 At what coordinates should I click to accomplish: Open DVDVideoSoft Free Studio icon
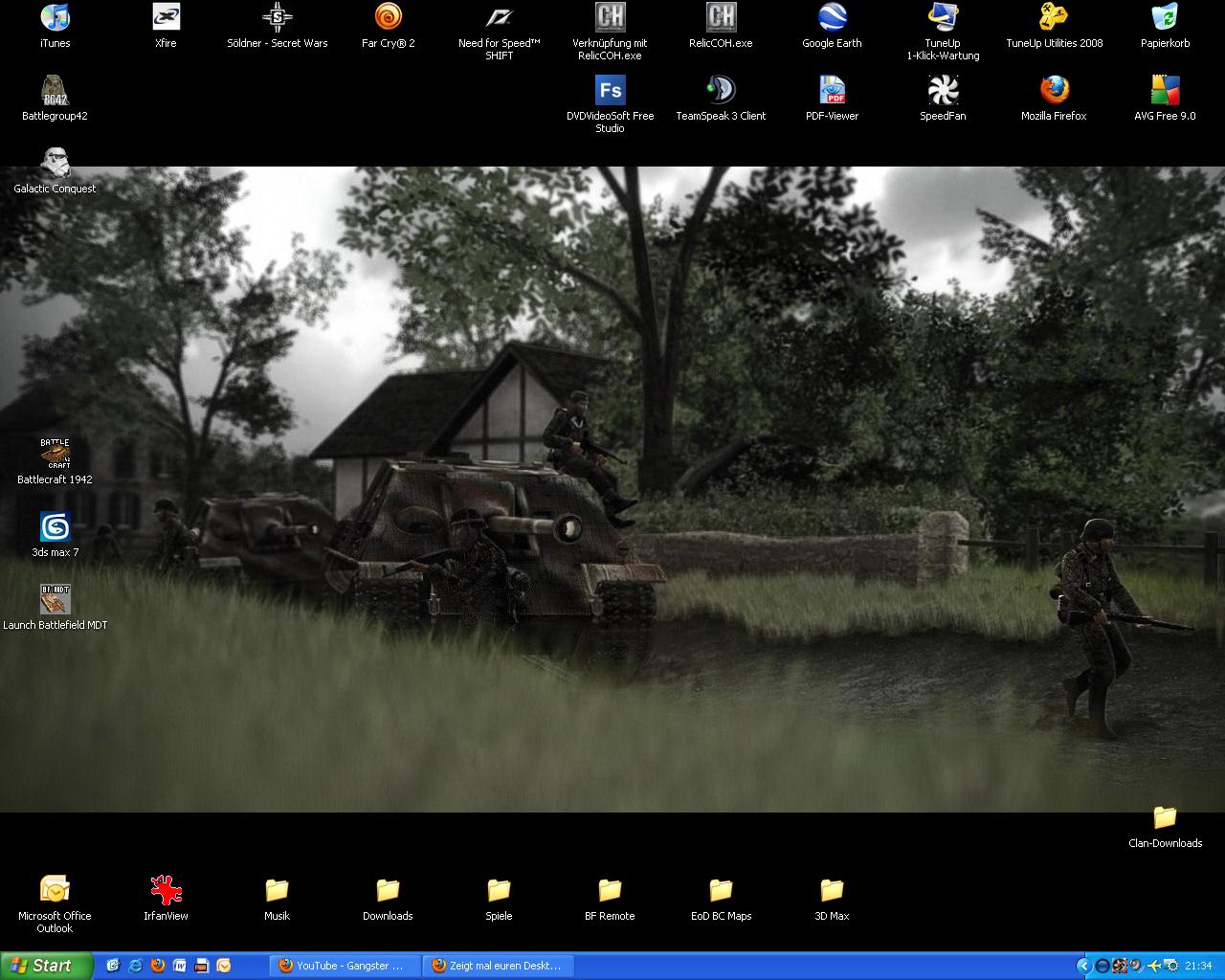[x=610, y=104]
